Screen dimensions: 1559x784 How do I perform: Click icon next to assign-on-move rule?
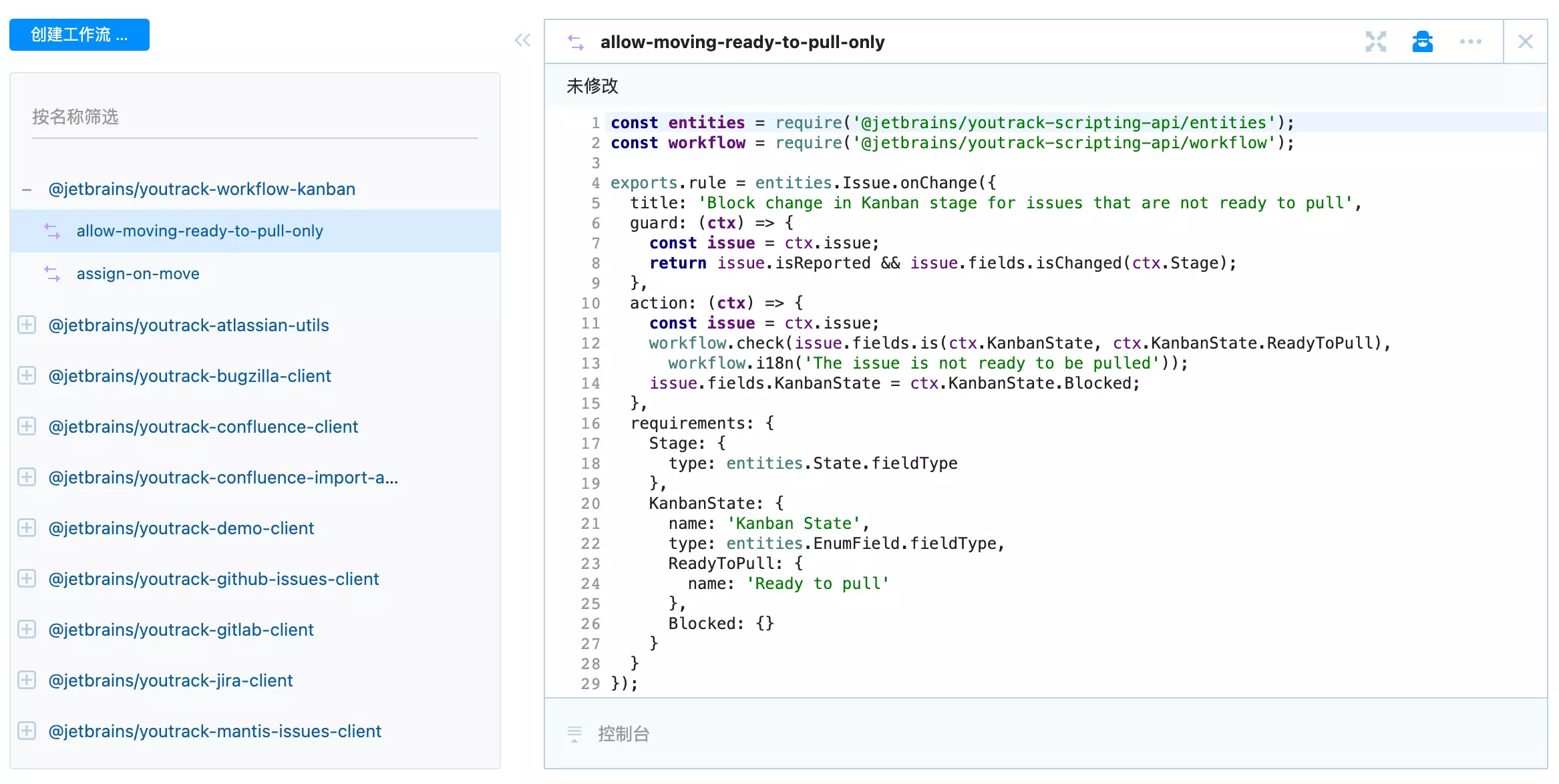point(52,274)
